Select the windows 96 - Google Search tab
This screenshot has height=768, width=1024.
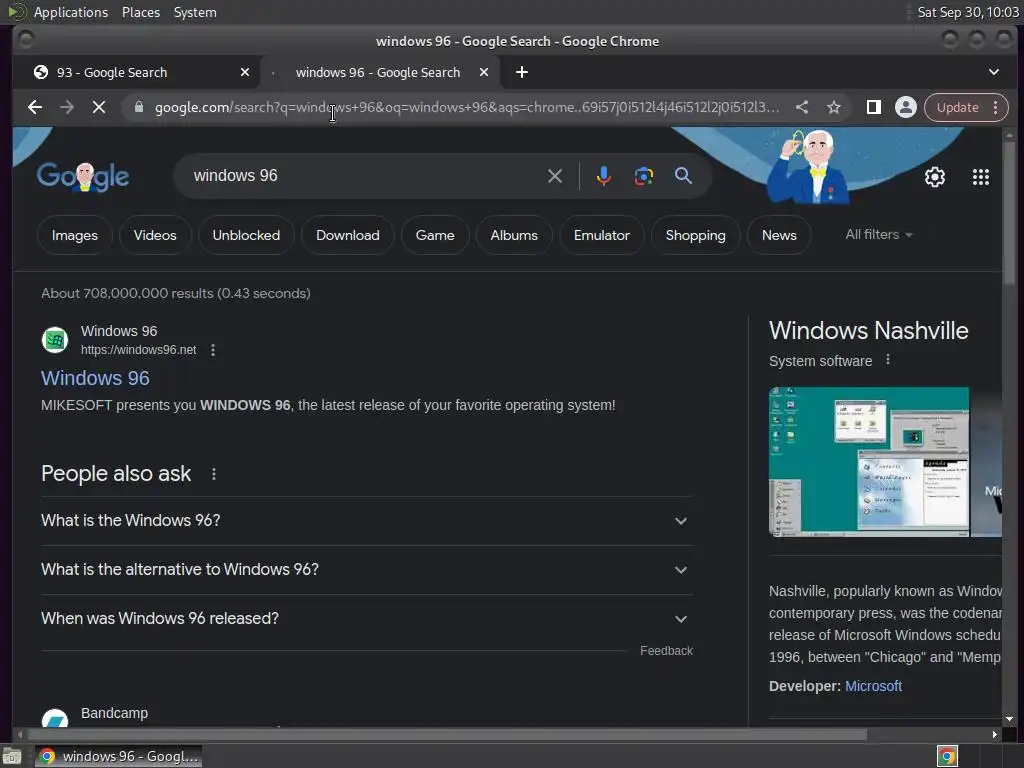pos(379,72)
